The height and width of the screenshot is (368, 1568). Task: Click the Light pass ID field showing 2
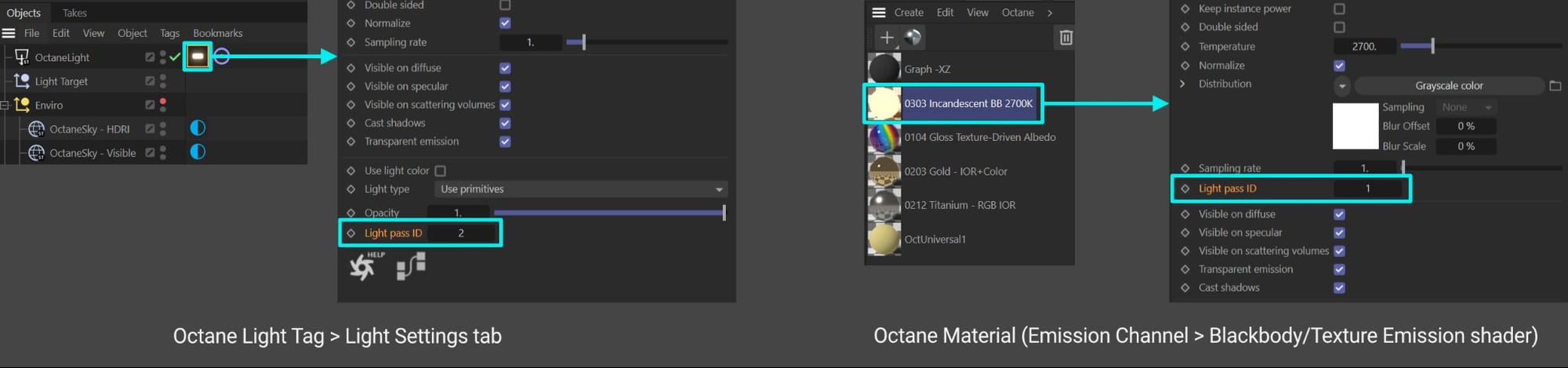point(461,233)
